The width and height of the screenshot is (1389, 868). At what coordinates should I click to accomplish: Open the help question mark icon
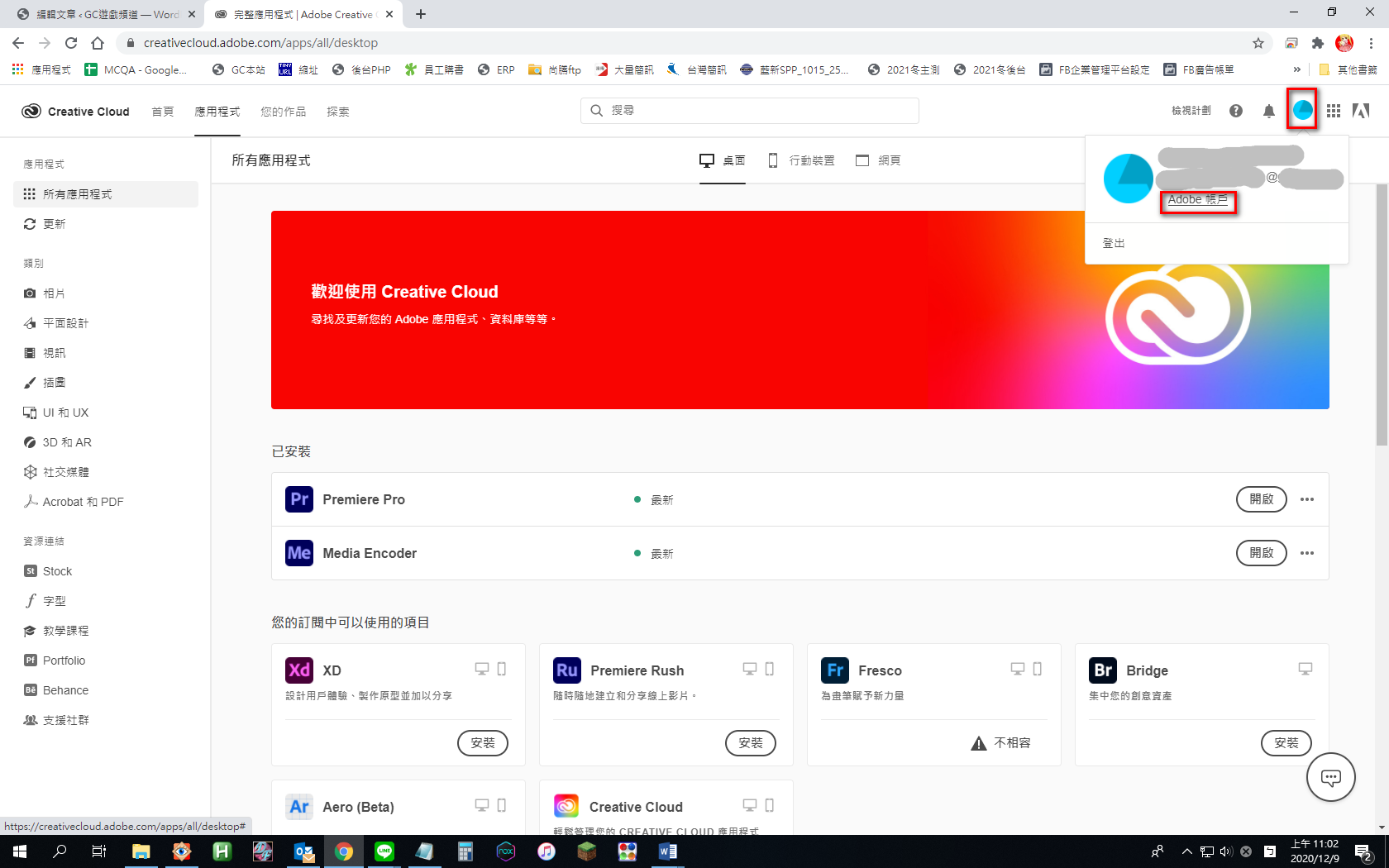tap(1236, 111)
